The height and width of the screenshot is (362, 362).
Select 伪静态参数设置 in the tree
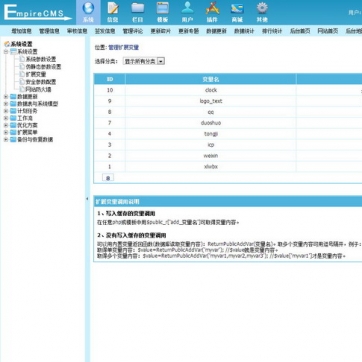(x=43, y=67)
